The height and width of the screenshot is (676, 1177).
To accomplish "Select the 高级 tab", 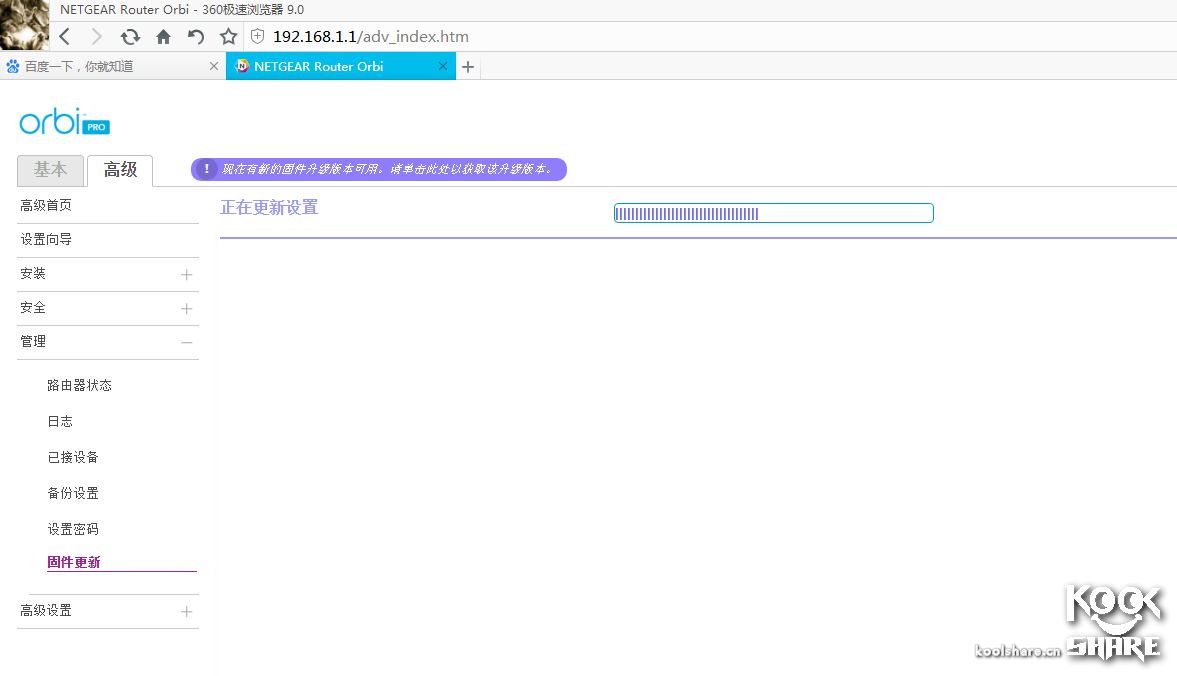I will pyautogui.click(x=120, y=170).
